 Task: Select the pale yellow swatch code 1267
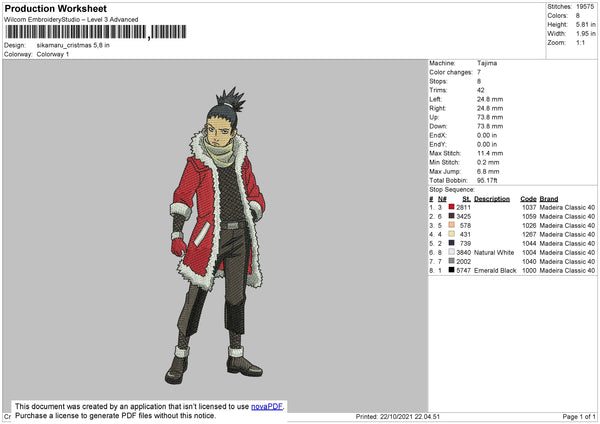point(452,234)
